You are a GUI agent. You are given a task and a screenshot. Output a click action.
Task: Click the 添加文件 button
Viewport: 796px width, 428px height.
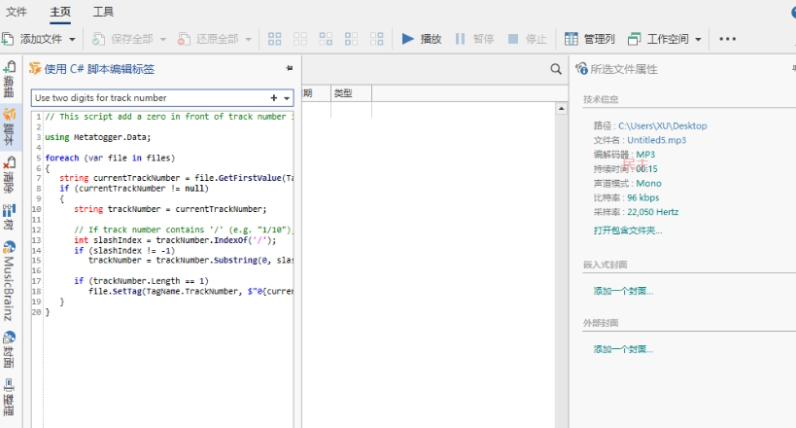(32, 39)
